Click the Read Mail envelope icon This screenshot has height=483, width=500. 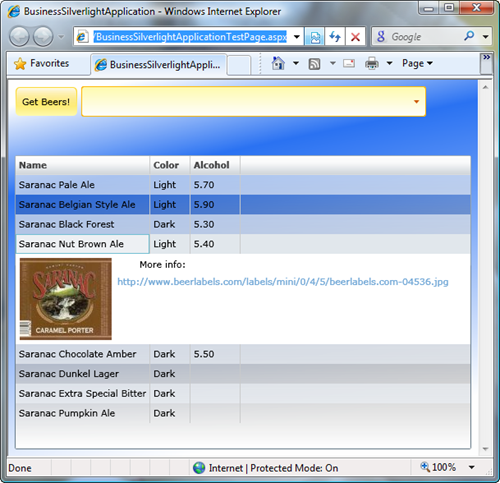click(x=349, y=63)
